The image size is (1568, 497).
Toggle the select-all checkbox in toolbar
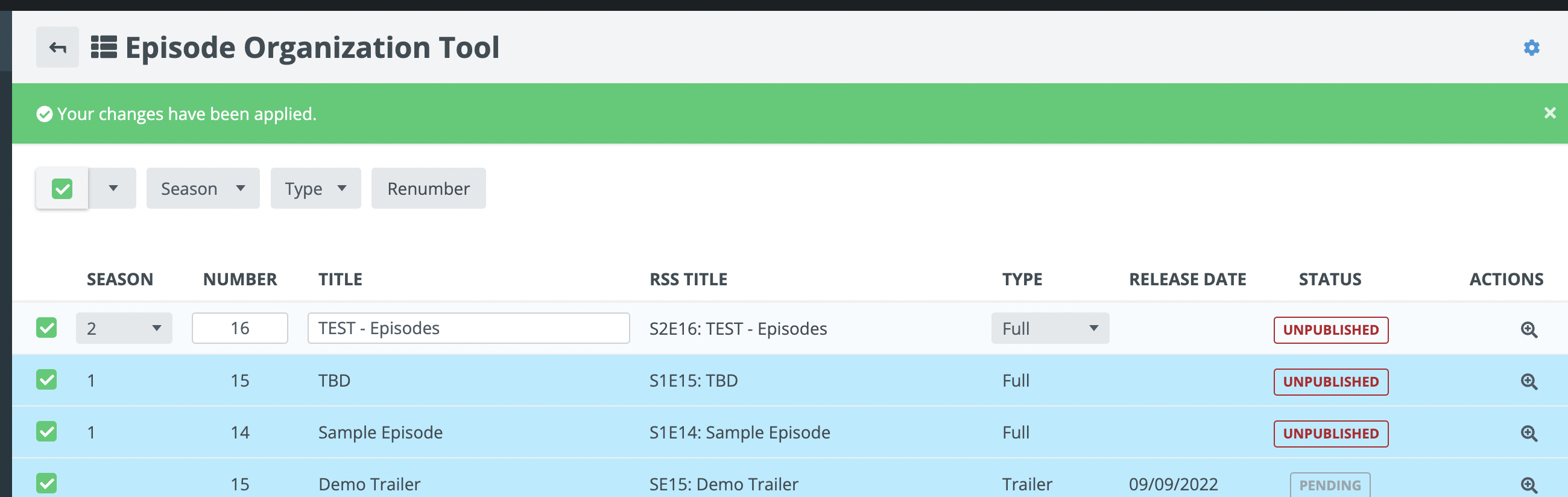(62, 189)
